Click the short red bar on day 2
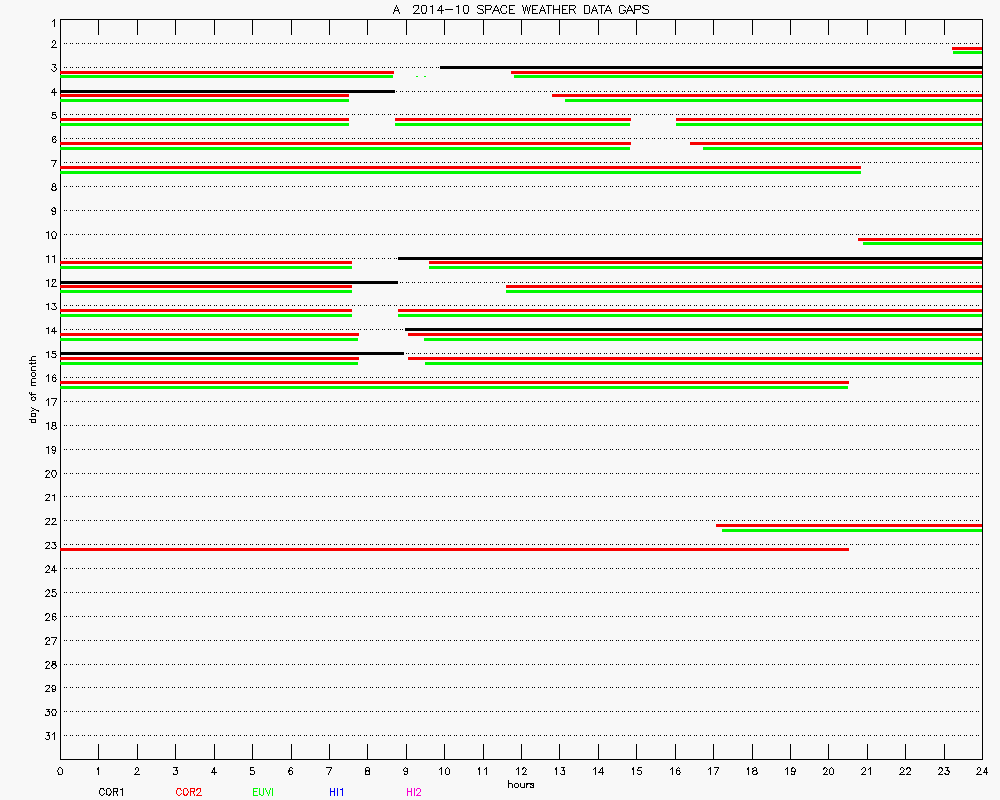 point(967,48)
